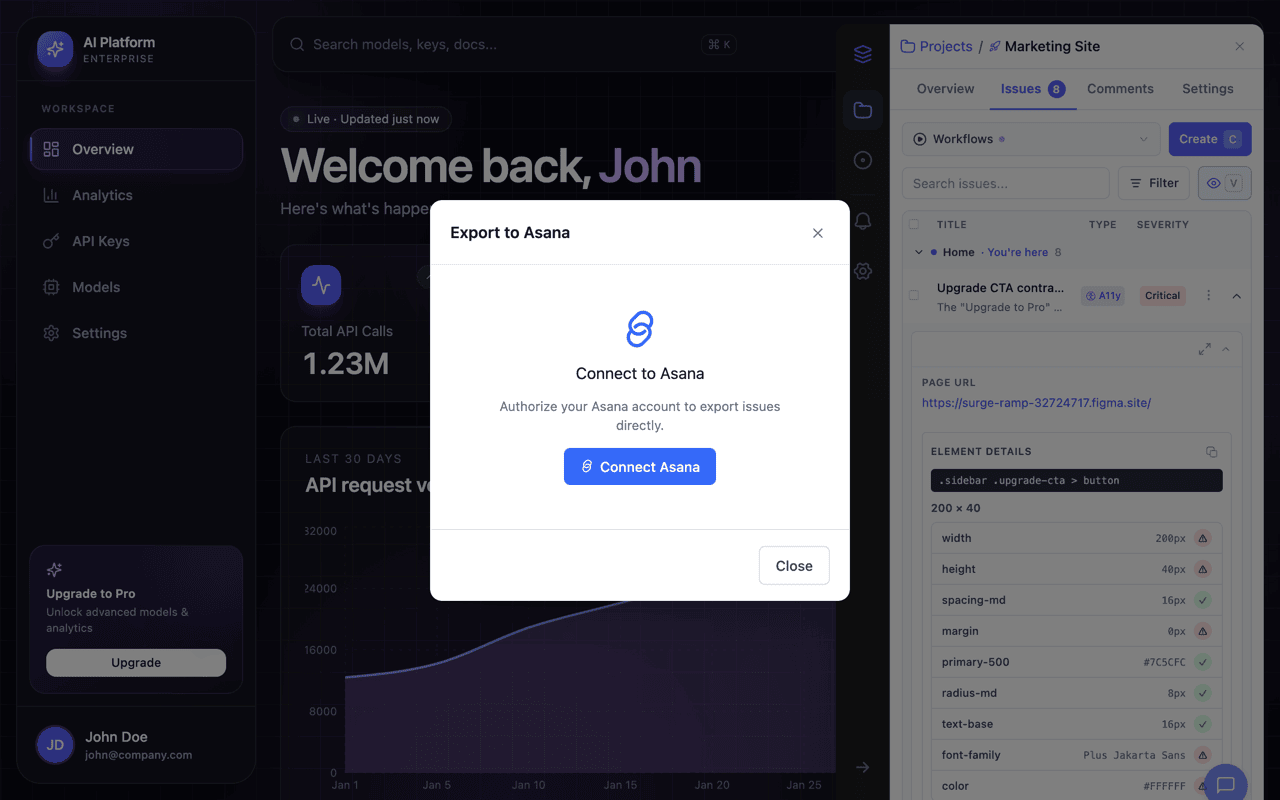Switch to the Comments tab

(1120, 89)
